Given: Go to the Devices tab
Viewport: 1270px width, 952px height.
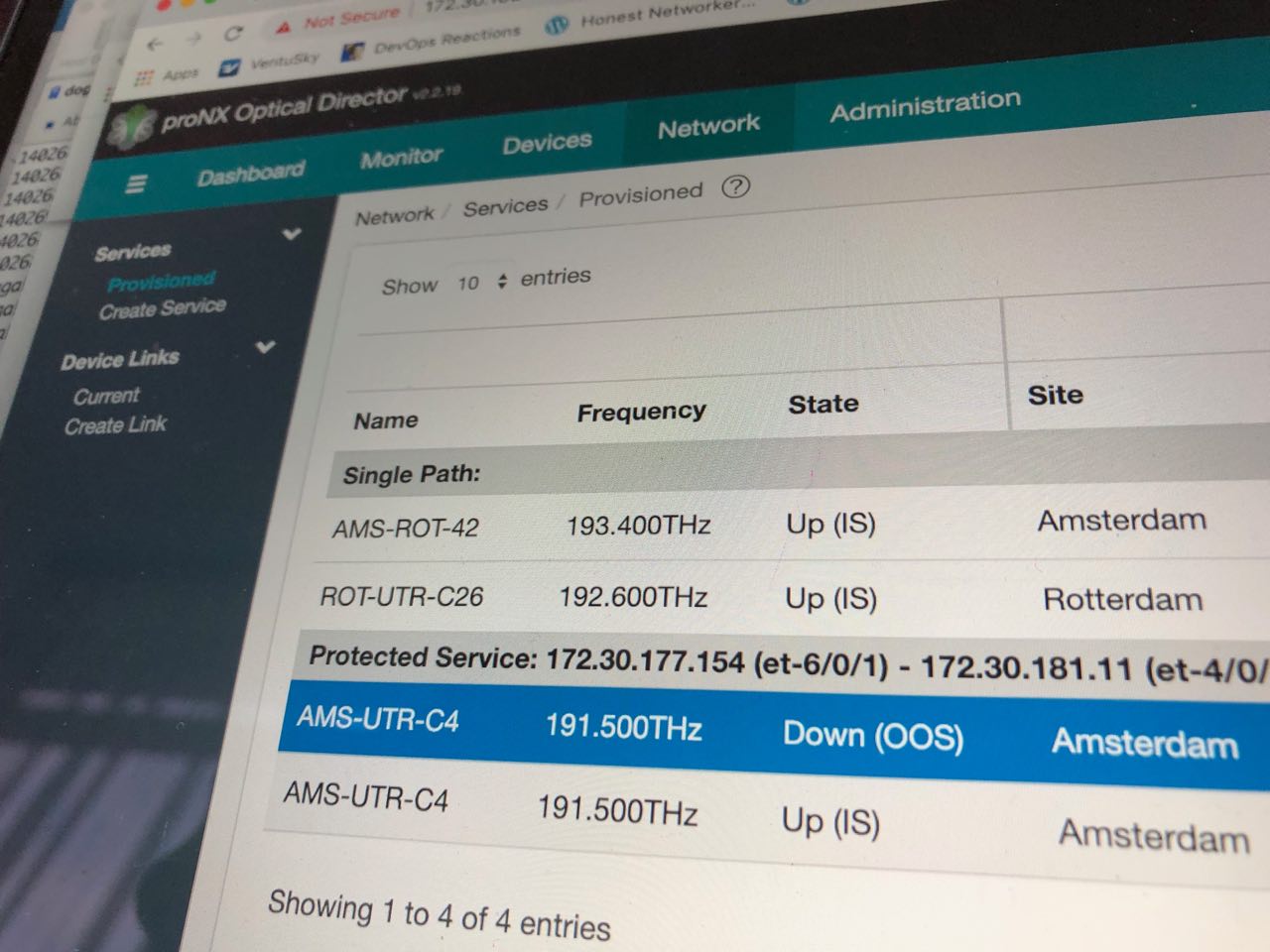Looking at the screenshot, I should [547, 143].
